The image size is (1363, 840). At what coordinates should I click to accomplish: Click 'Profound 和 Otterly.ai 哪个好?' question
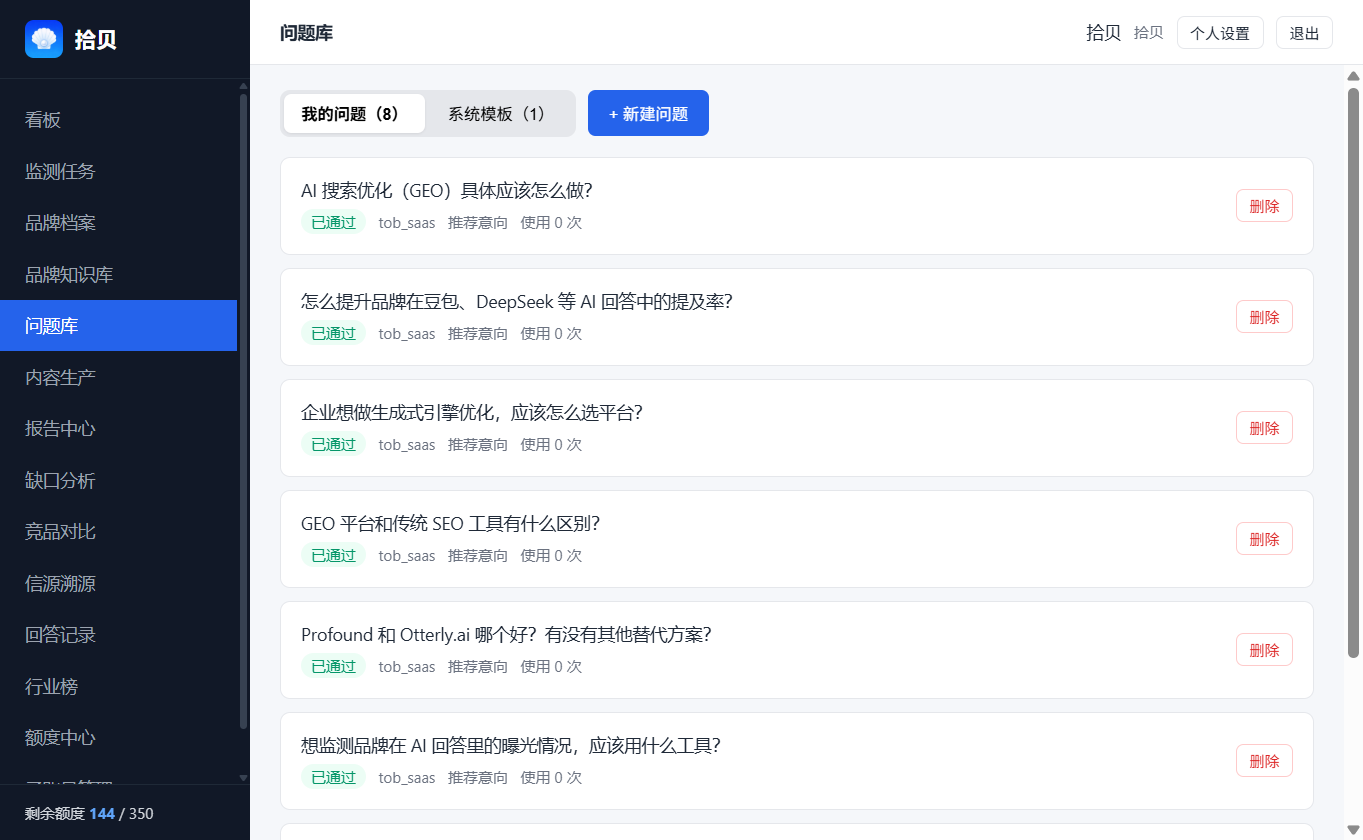[506, 635]
